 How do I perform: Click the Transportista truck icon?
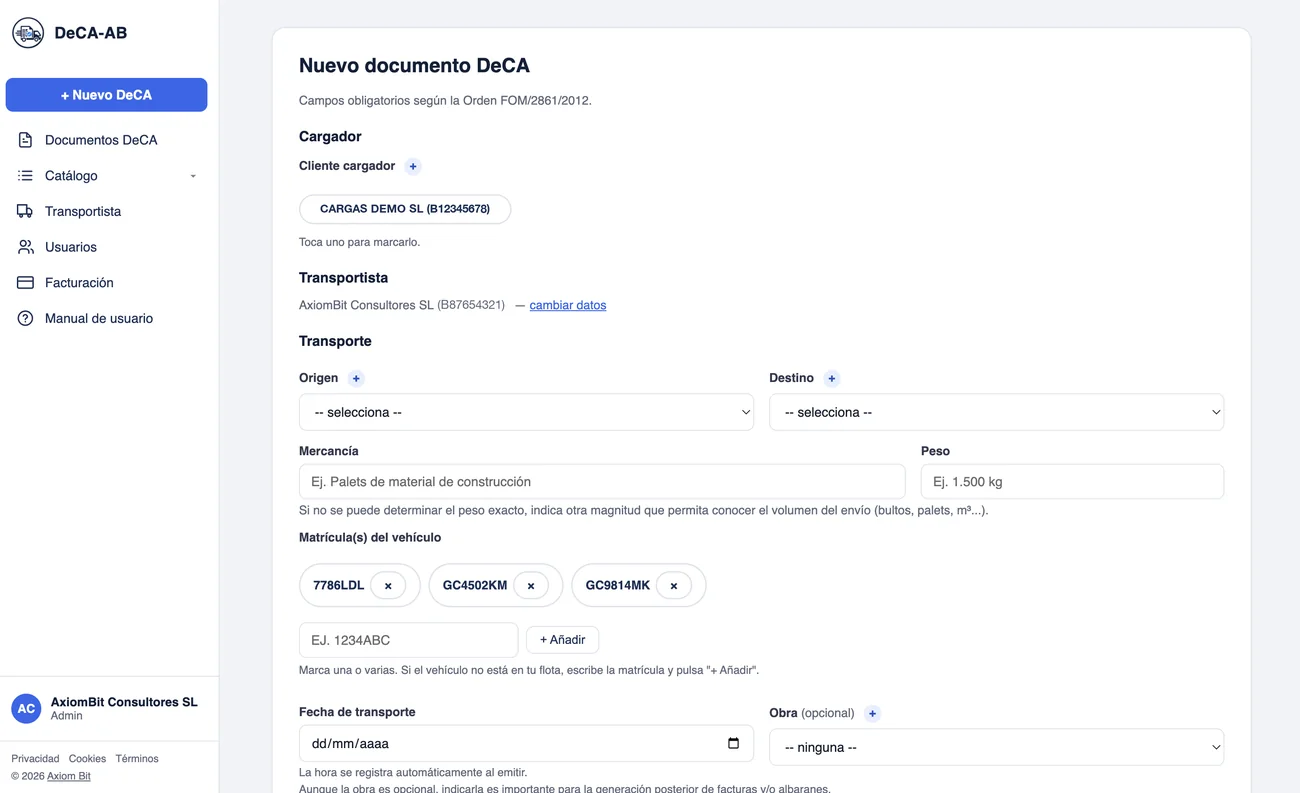tap(25, 211)
